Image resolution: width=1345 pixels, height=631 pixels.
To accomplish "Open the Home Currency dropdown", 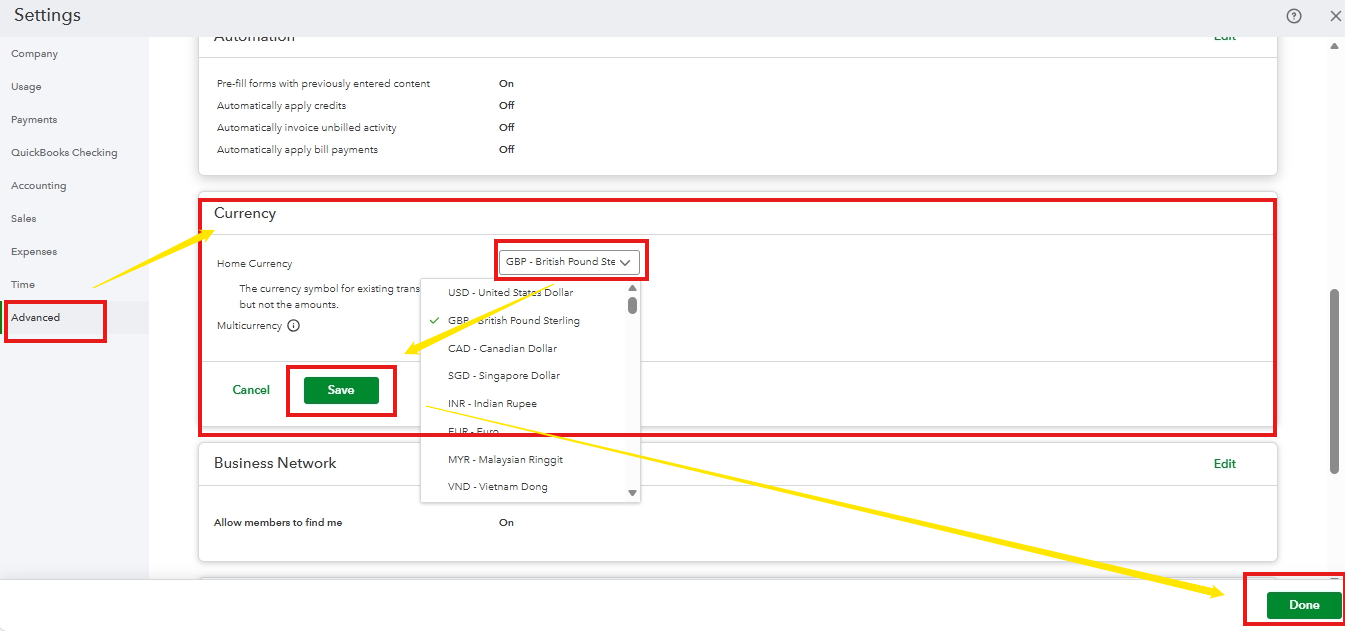I will 569,262.
